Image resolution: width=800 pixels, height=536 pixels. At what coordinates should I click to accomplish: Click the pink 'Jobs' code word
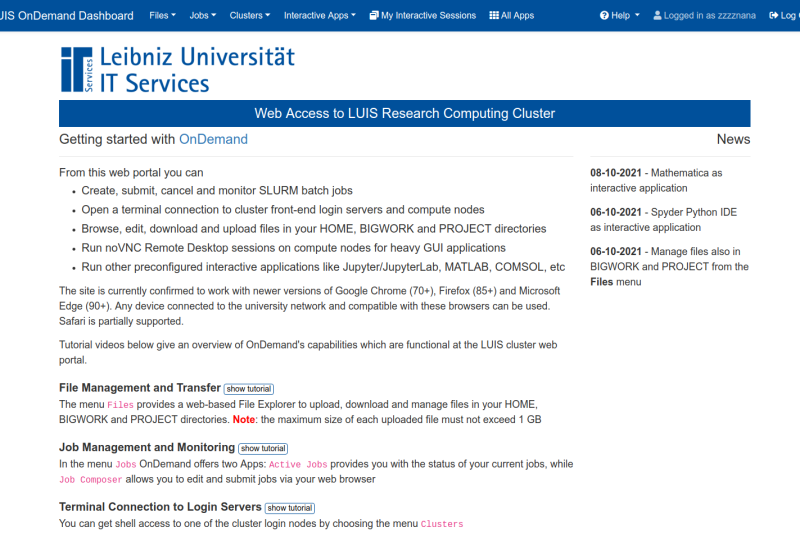pos(126,465)
